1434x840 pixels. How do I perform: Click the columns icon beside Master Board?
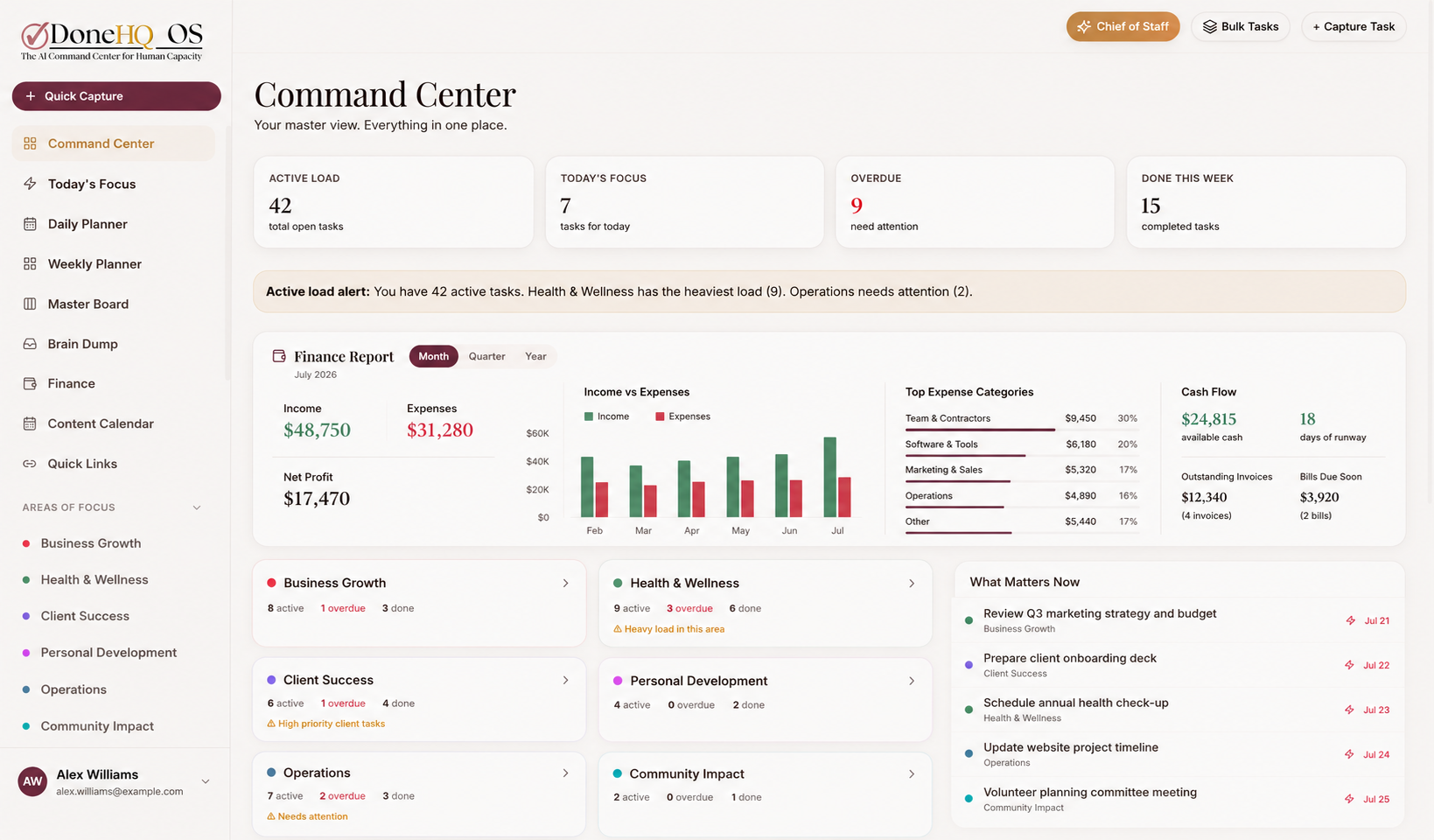click(30, 304)
